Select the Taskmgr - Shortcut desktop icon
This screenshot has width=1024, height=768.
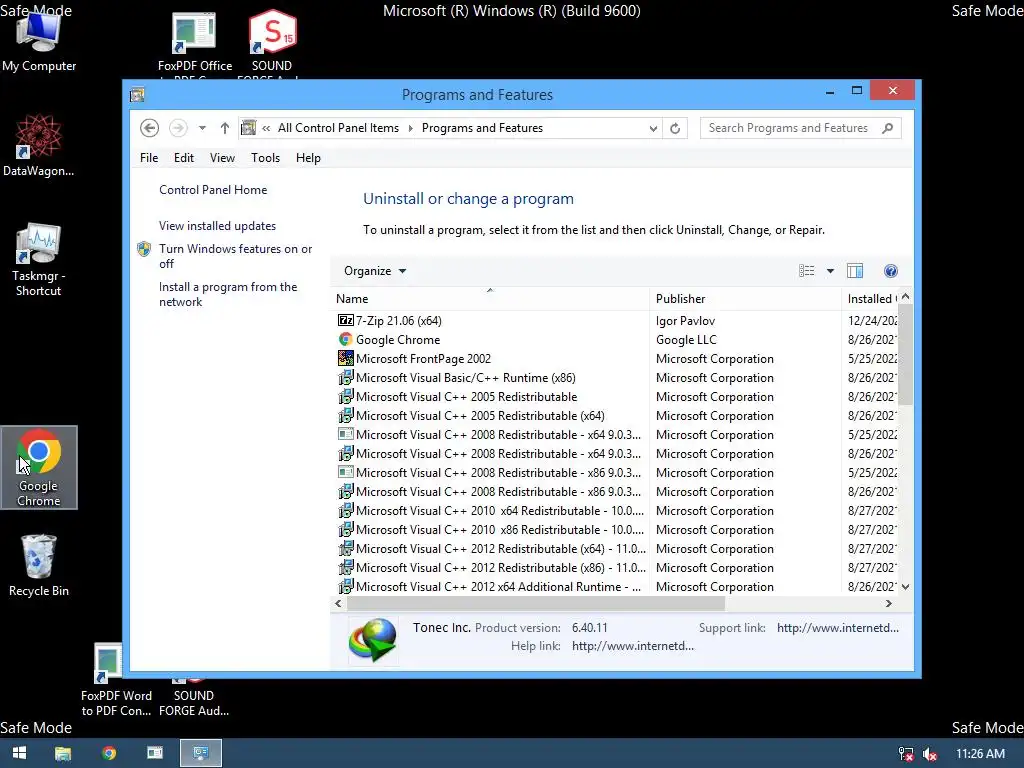tap(39, 260)
